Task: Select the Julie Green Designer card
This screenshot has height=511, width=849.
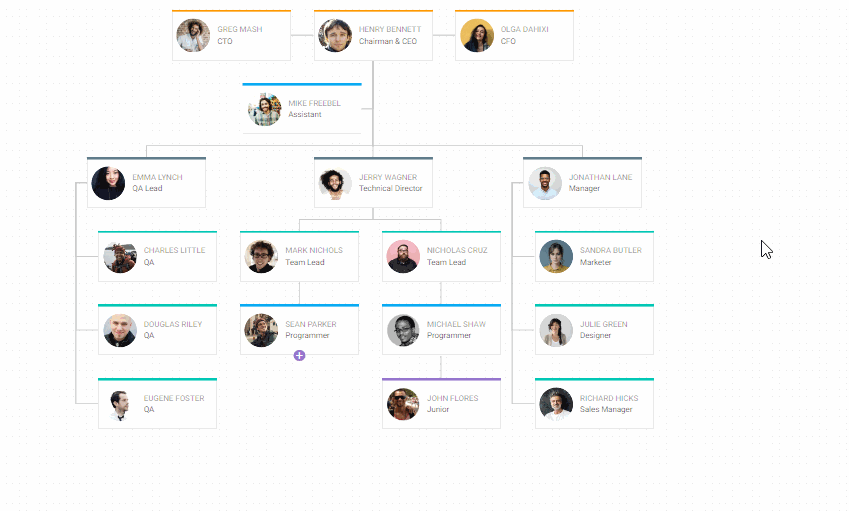Action: (x=594, y=330)
